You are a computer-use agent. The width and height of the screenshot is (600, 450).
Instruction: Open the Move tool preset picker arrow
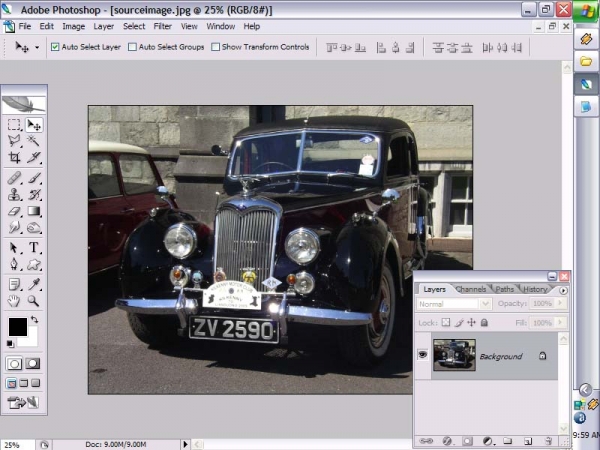[37, 47]
